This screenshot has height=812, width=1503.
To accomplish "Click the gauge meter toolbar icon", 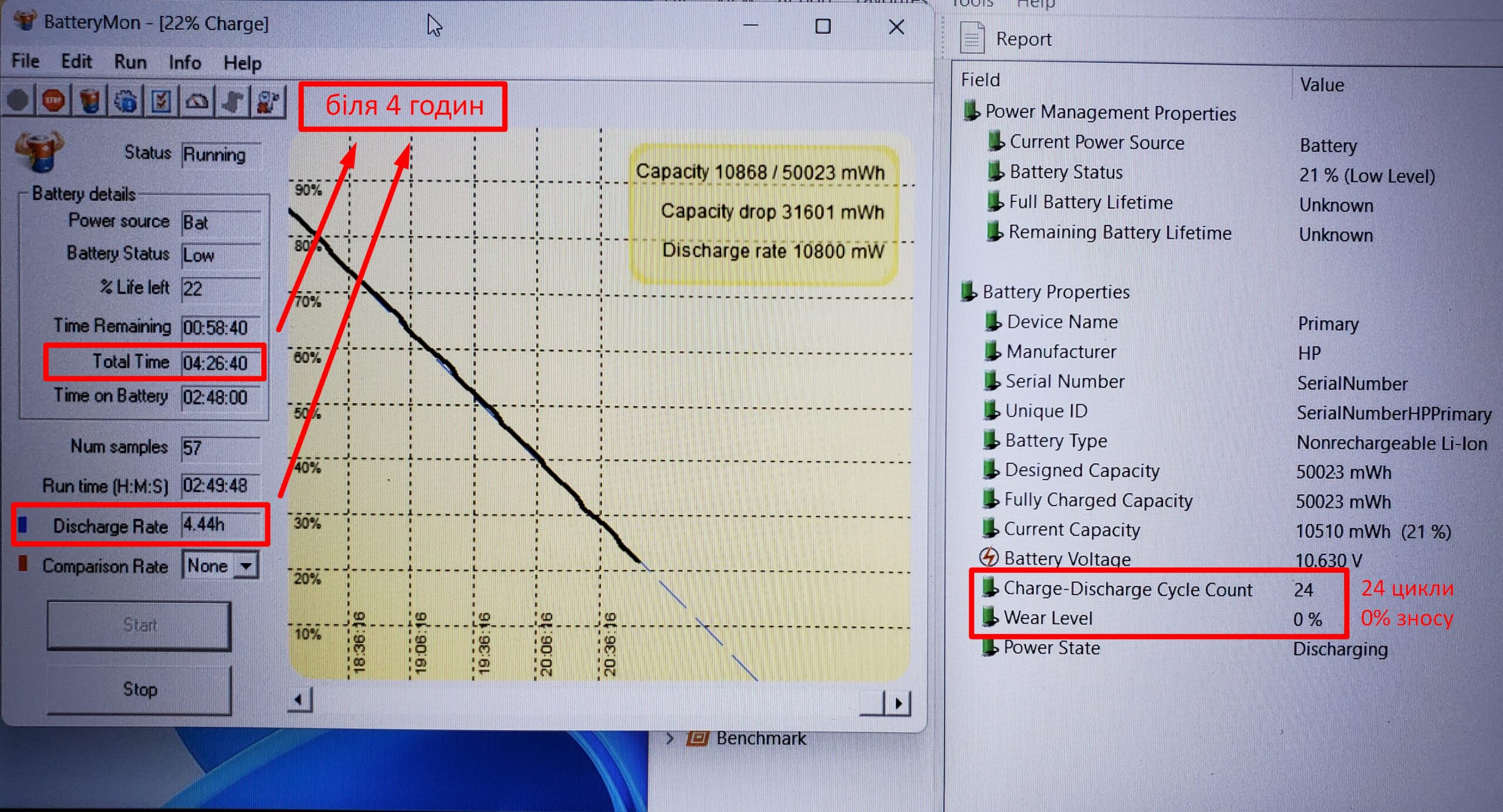I will [197, 101].
